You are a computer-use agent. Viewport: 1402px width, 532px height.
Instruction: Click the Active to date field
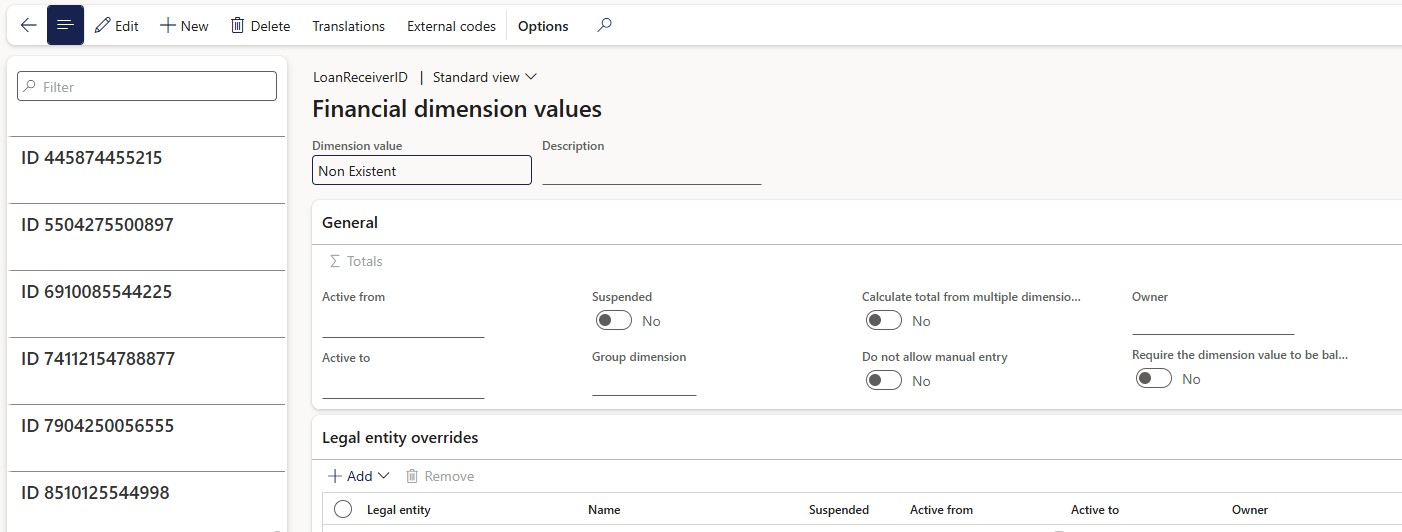[x=403, y=384]
